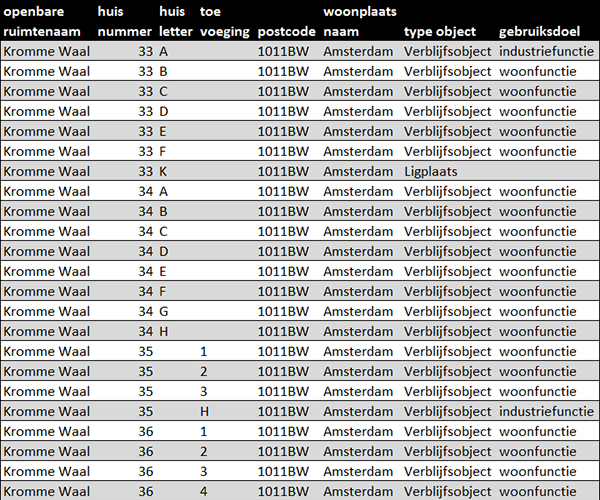Click the 'type object' column header

click(x=440, y=31)
